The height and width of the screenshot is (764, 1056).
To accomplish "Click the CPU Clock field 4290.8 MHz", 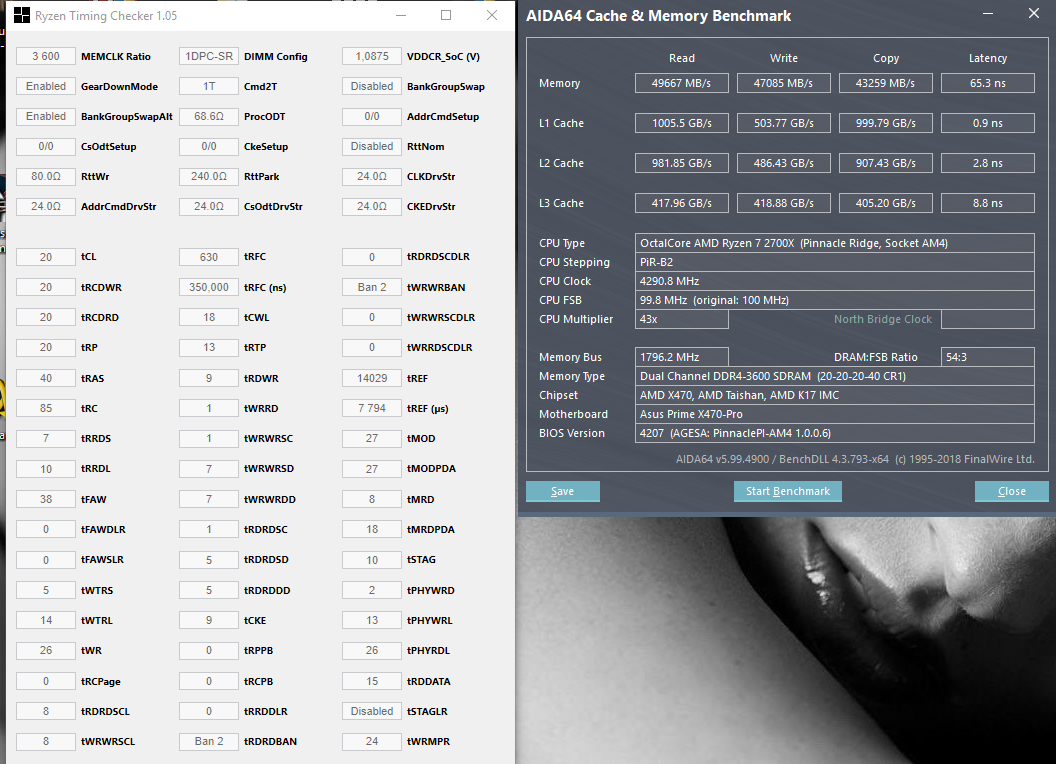I will pos(834,281).
